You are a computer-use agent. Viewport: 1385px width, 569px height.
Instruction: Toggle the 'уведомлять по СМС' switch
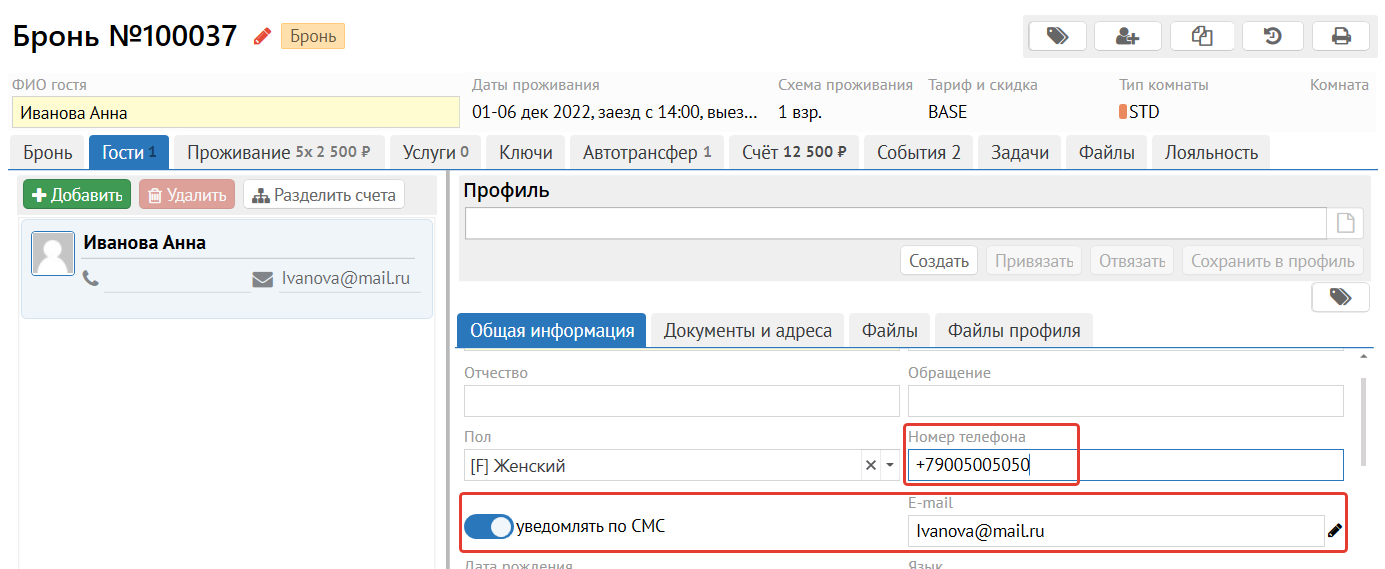click(x=489, y=526)
